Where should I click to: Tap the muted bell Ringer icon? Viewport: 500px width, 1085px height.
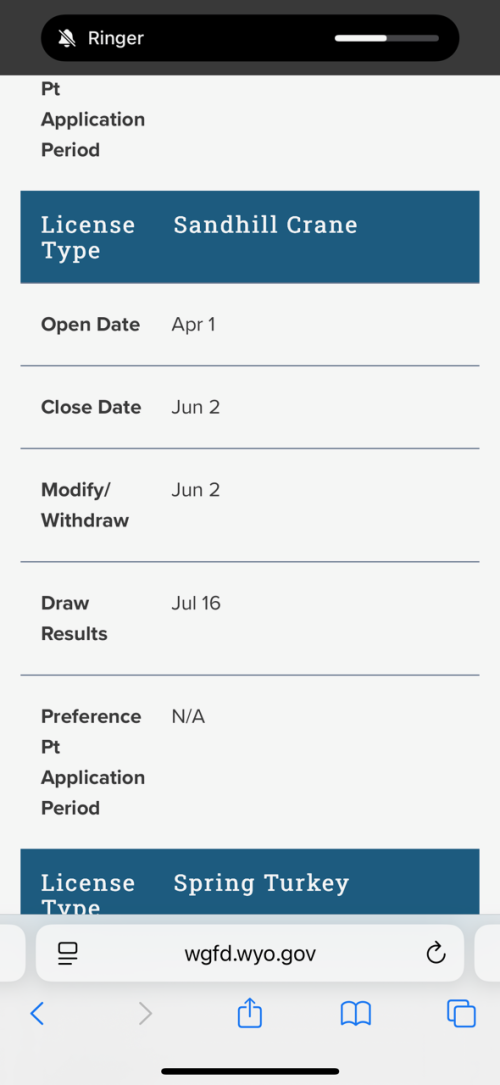click(x=67, y=38)
